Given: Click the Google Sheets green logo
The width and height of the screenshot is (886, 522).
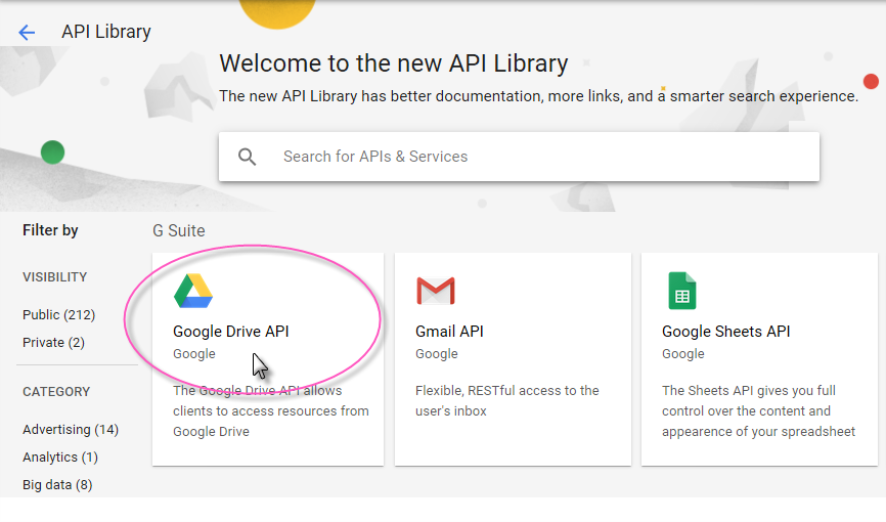Looking at the screenshot, I should coord(682,291).
